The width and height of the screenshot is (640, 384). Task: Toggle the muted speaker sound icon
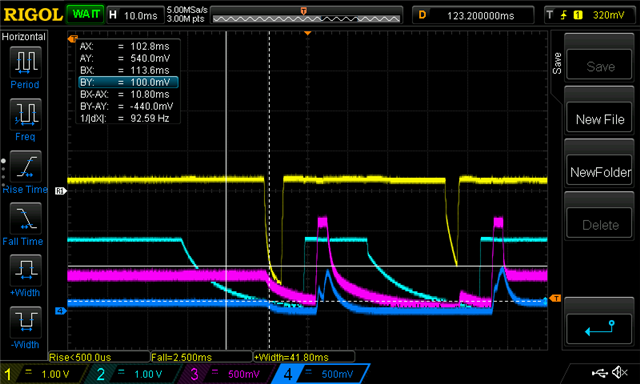click(x=620, y=372)
